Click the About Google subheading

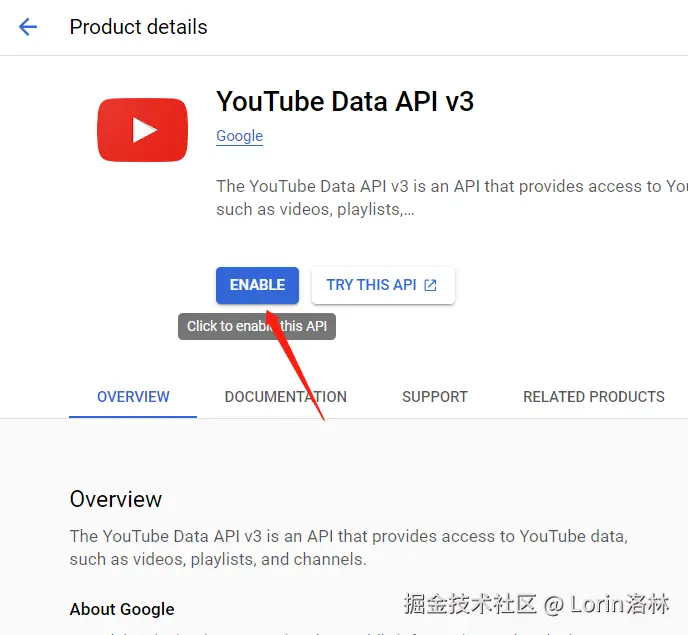click(122, 609)
